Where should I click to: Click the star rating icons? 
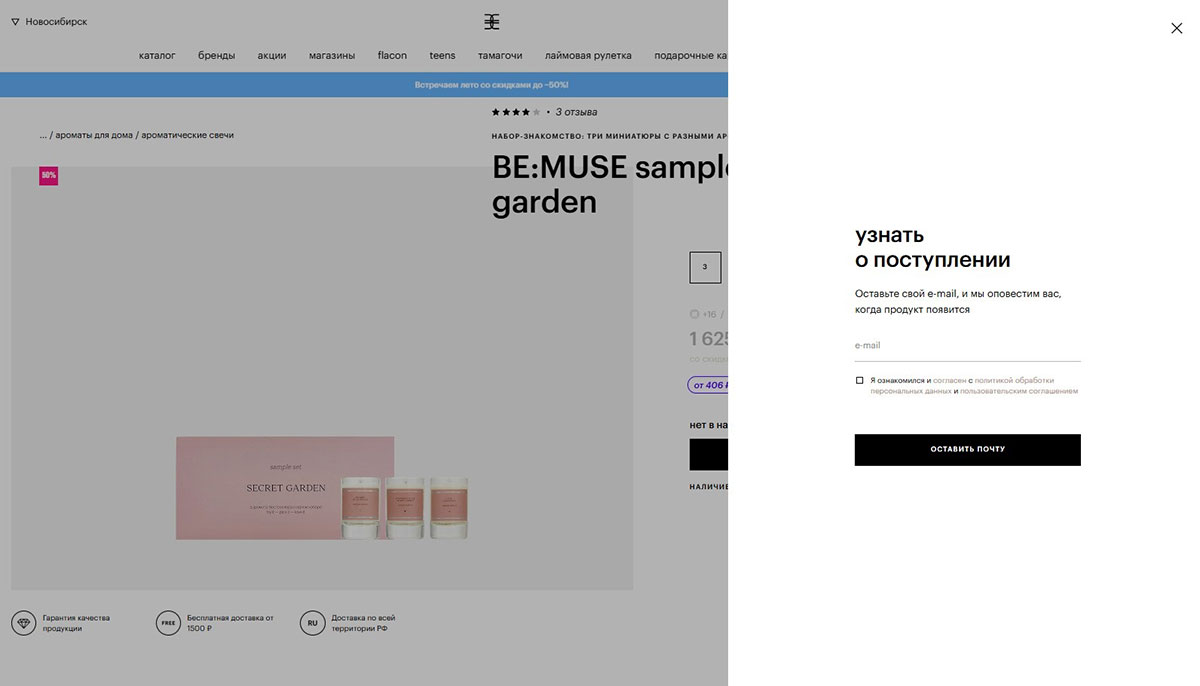tap(516, 112)
